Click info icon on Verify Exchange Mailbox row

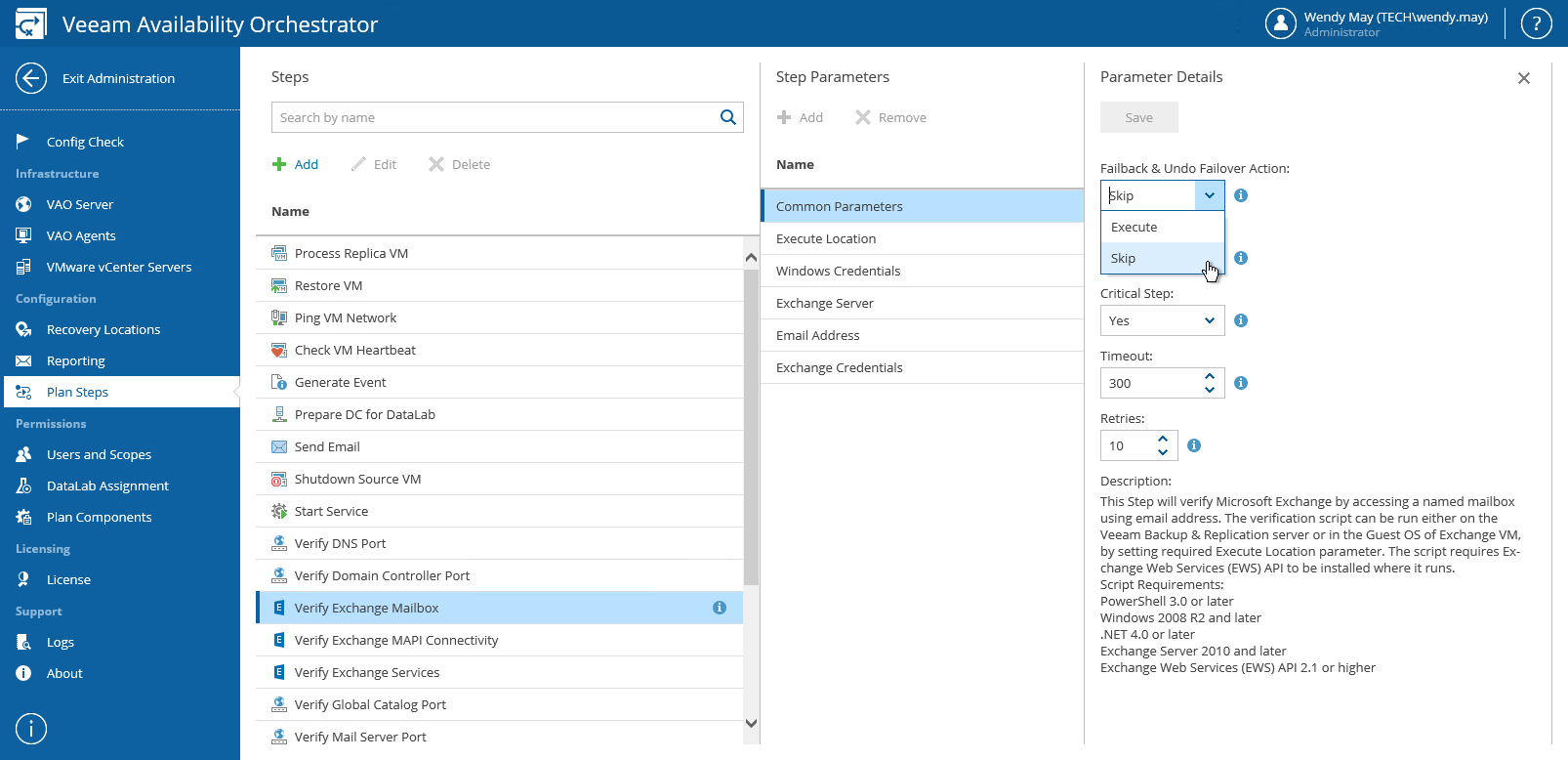click(x=720, y=608)
